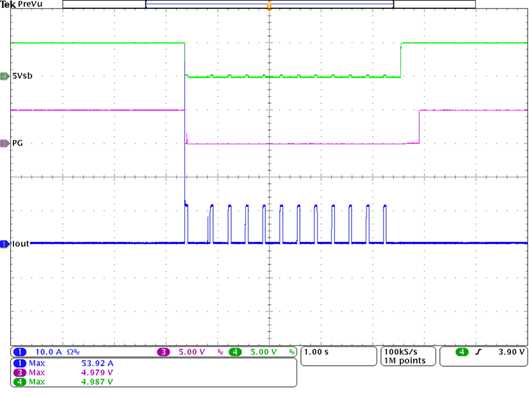Select the 1.00 s timebase readout
The height and width of the screenshot is (397, 529).
[316, 352]
